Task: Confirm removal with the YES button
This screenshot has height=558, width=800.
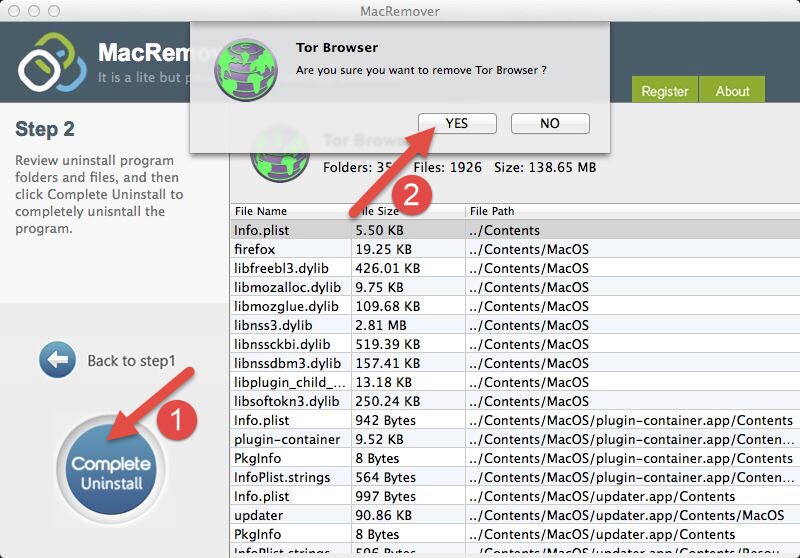Action: tap(457, 123)
